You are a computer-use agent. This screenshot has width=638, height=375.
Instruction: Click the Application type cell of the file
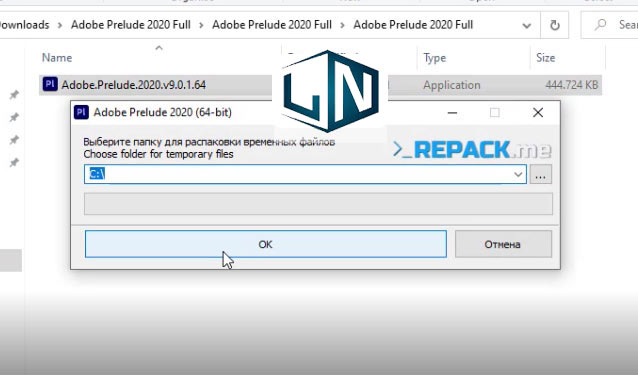coord(452,85)
